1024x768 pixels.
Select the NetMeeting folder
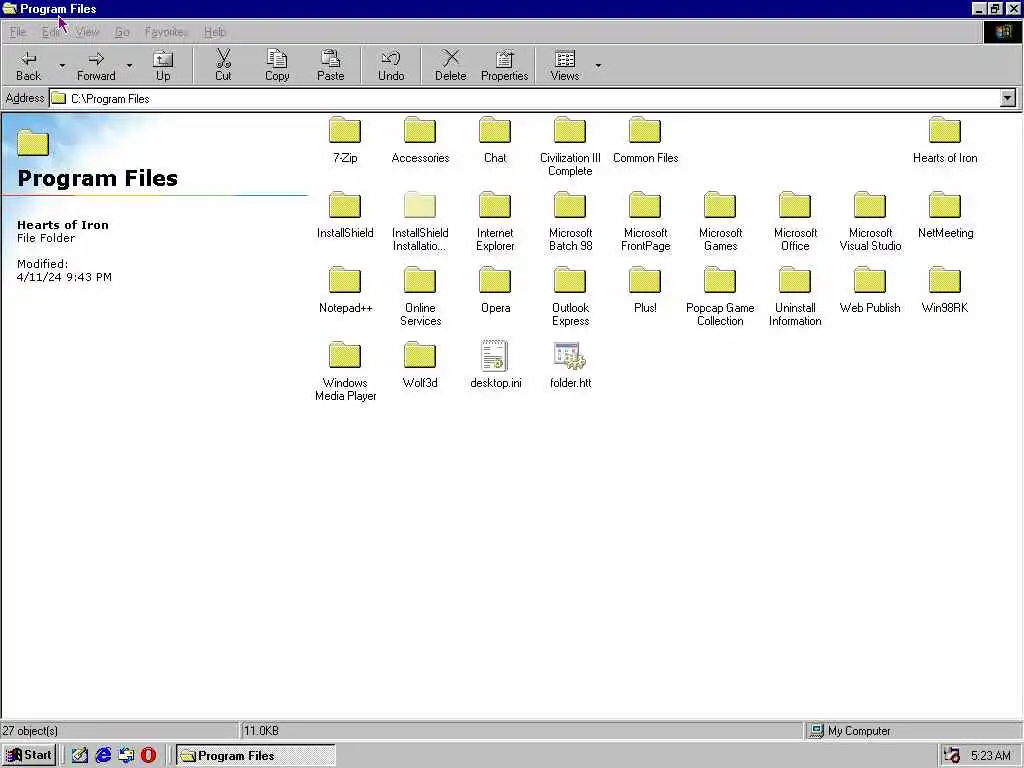point(945,216)
